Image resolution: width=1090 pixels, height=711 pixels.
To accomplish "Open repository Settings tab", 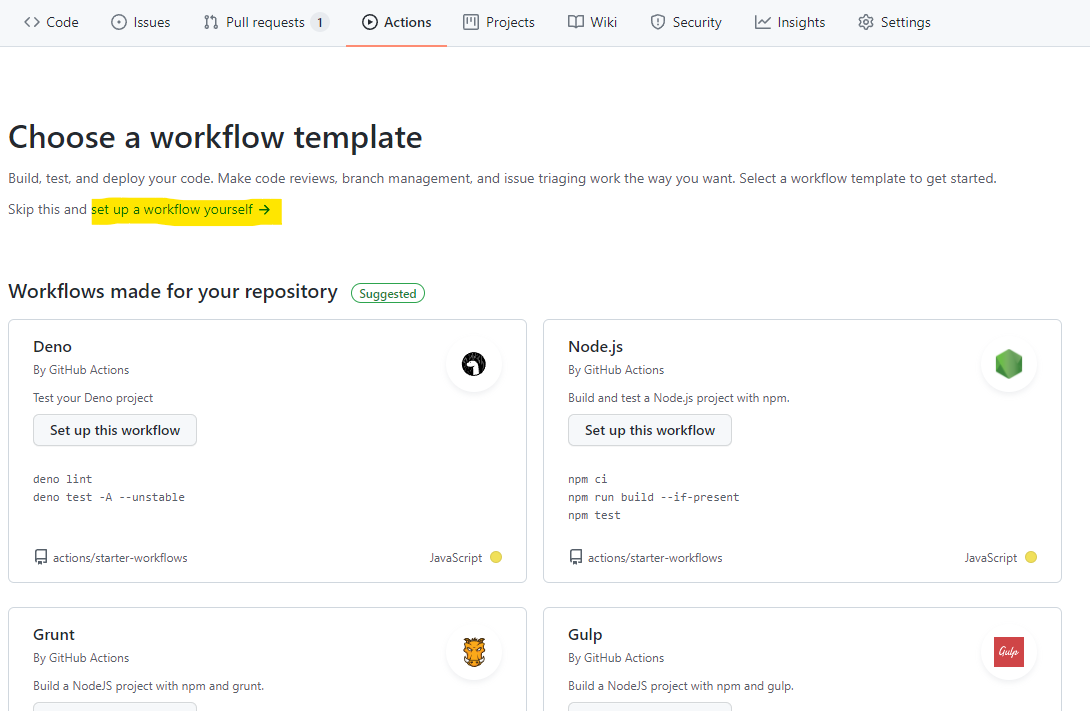I will click(x=894, y=22).
